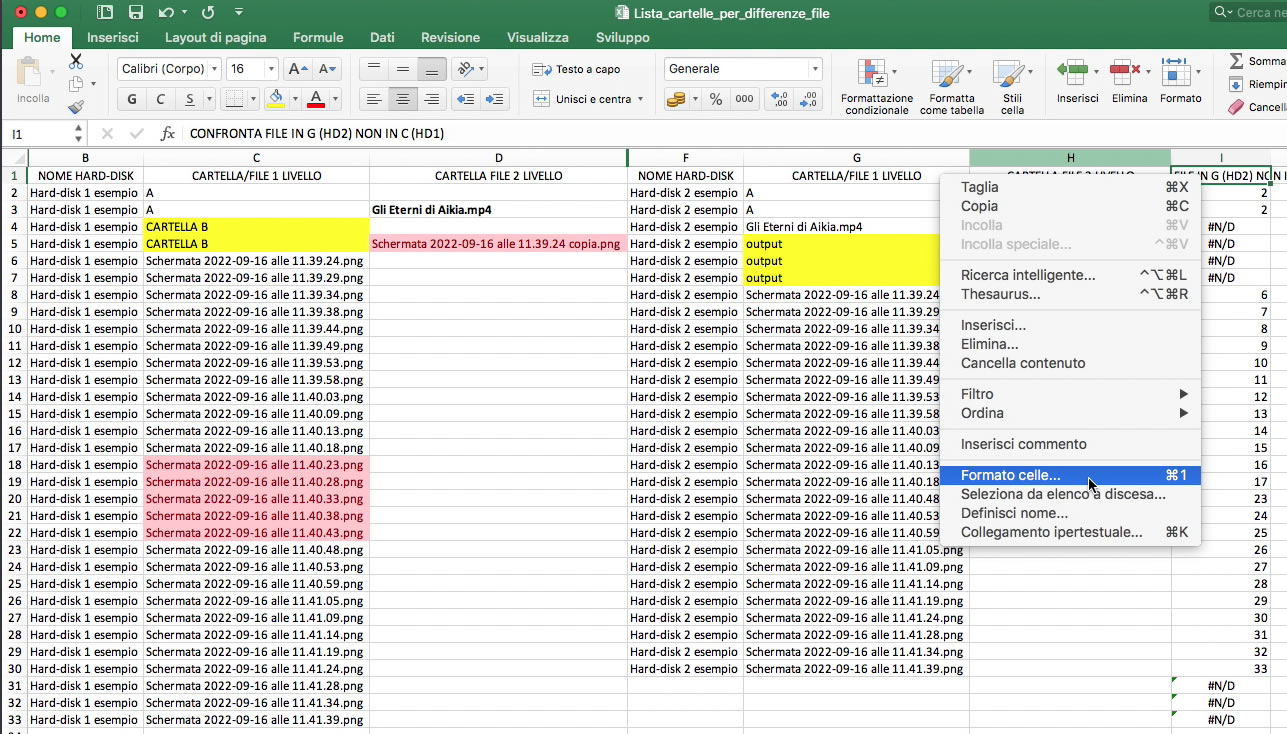Apply percent style icon

tap(715, 99)
